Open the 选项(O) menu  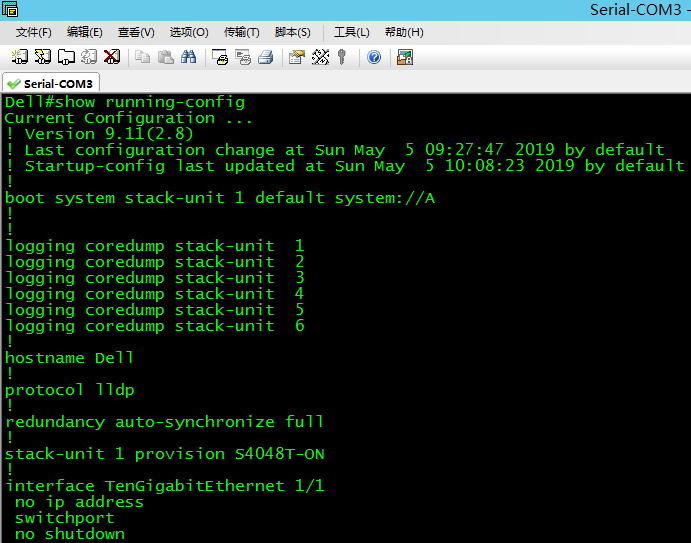pyautogui.click(x=189, y=32)
